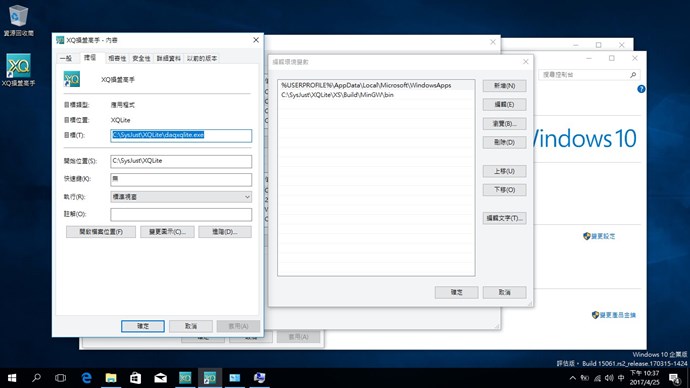Viewport: 690px width, 388px height.
Task: Cancel the XQ properties dialog
Action: [x=191, y=326]
